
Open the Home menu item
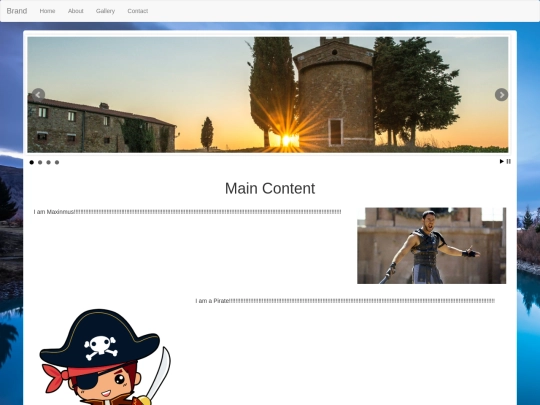pos(47,11)
